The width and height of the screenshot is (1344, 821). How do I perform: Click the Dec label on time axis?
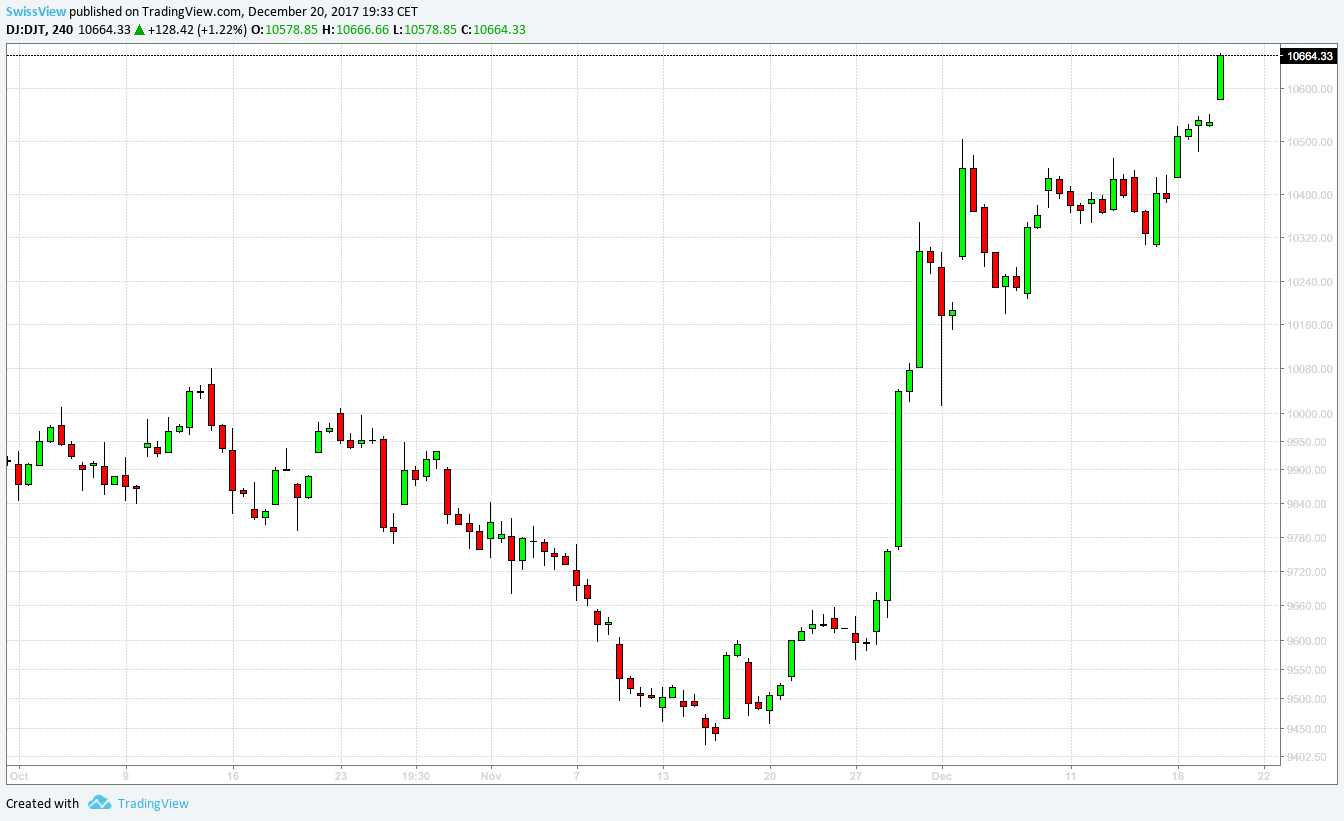[941, 775]
